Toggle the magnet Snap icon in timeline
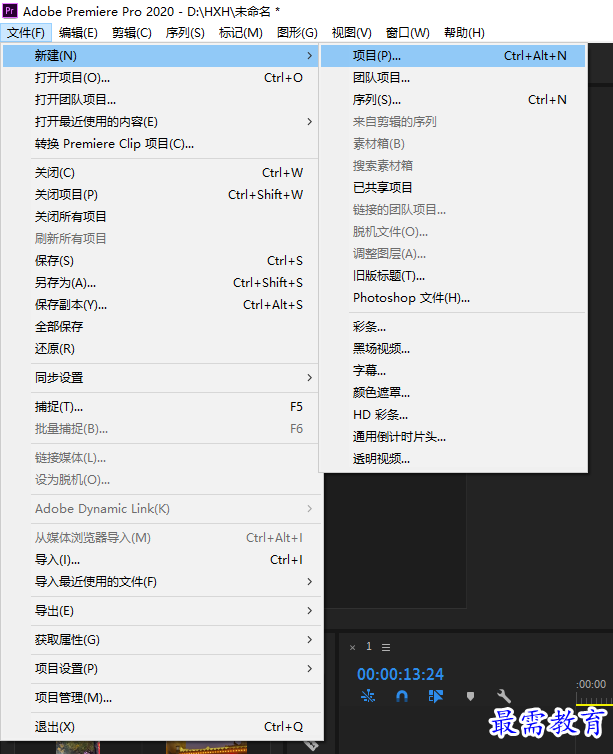This screenshot has height=754, width=613. coord(402,696)
